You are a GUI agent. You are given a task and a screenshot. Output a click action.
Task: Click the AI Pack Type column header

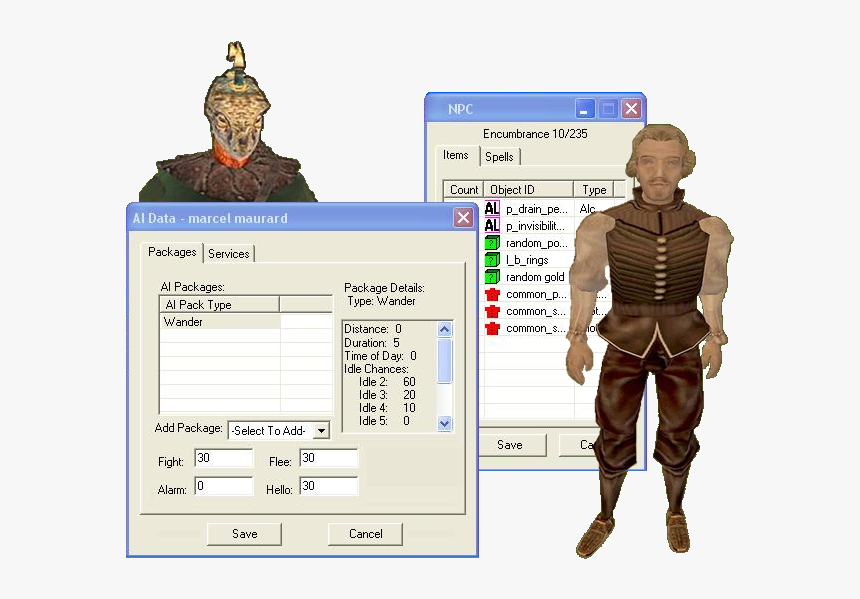[220, 304]
